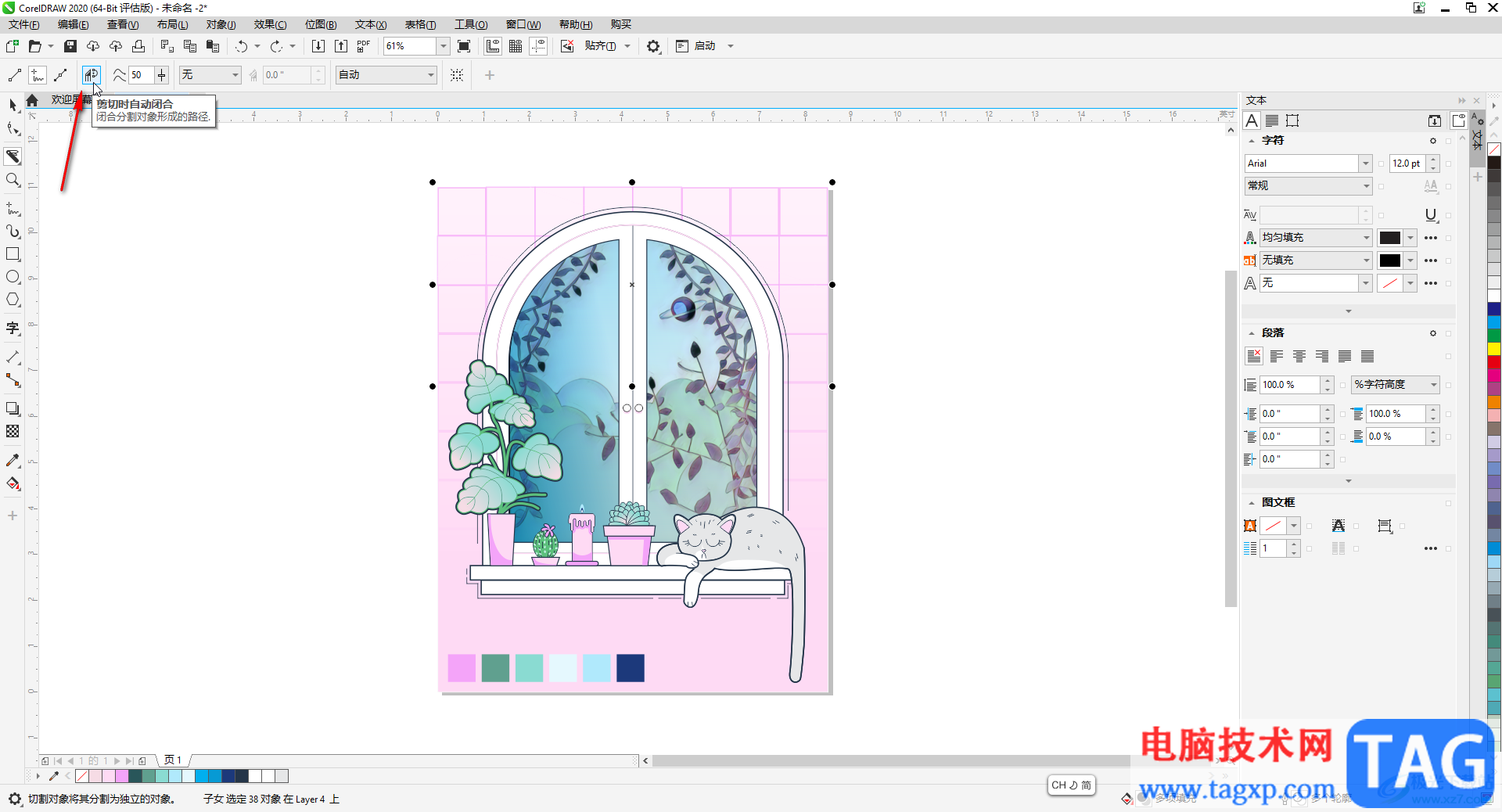Toggle the grid display button
This screenshot has height=812, width=1502.
[x=516, y=46]
